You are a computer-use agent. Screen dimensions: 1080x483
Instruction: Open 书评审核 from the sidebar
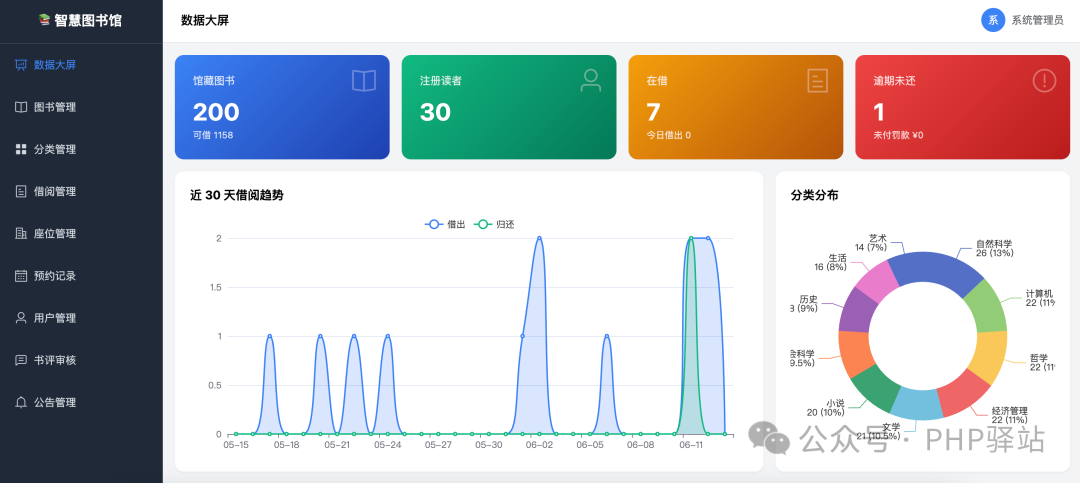pos(81,360)
